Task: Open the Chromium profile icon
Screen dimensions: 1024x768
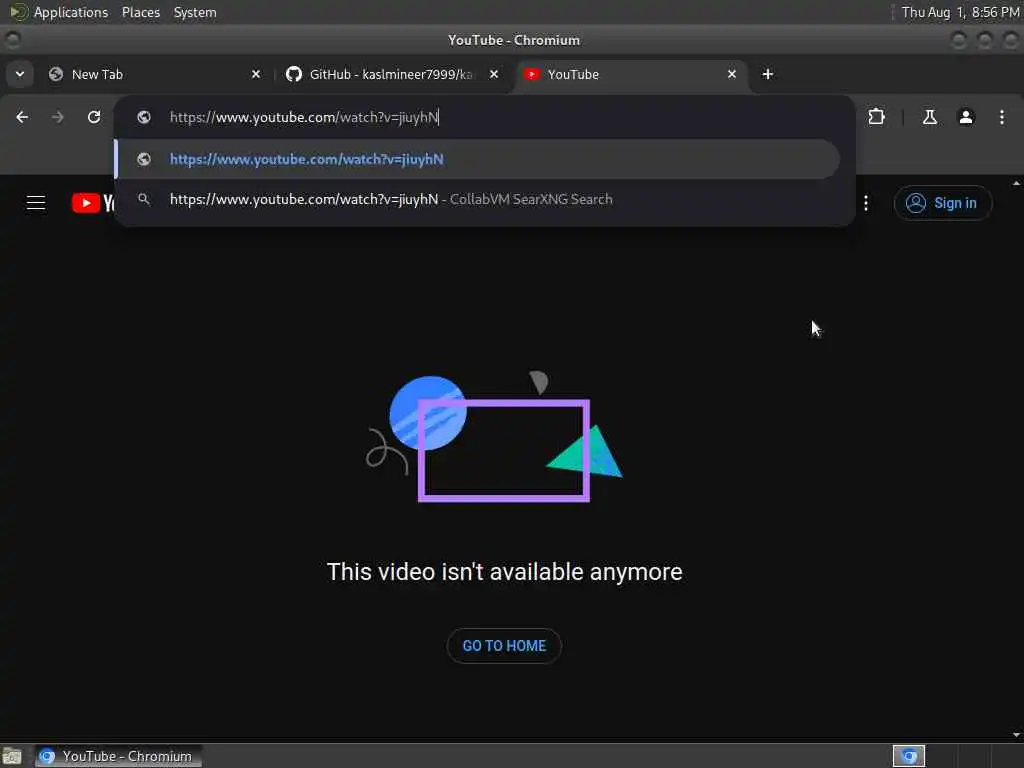Action: point(966,117)
